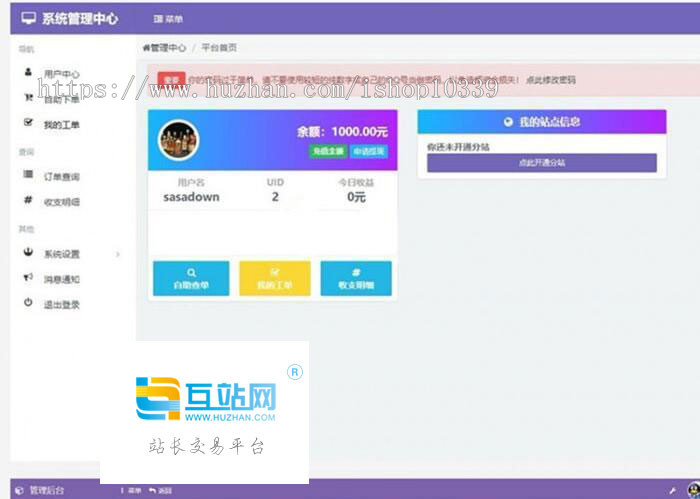The width and height of the screenshot is (700, 499).
Task: Click the wrench icon in bottom bar
Action: click(672, 491)
